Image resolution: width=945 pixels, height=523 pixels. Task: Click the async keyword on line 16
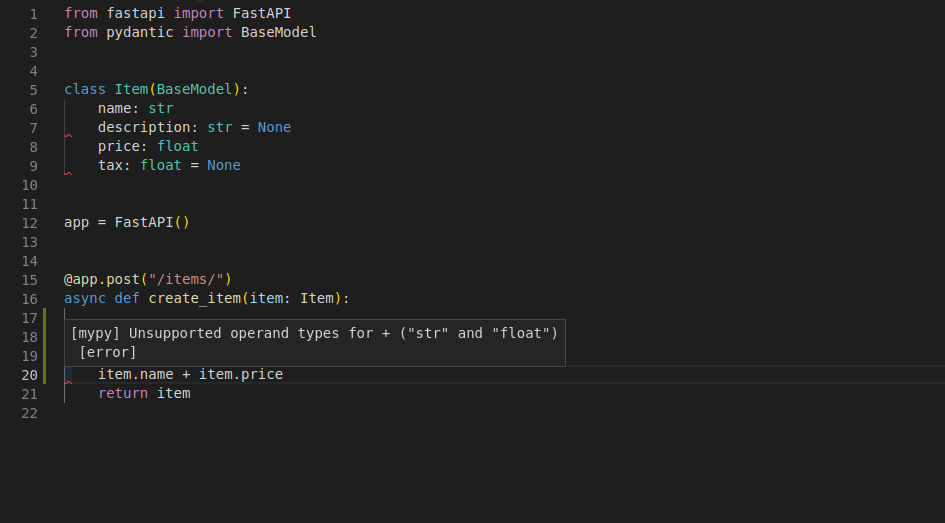[85, 298]
